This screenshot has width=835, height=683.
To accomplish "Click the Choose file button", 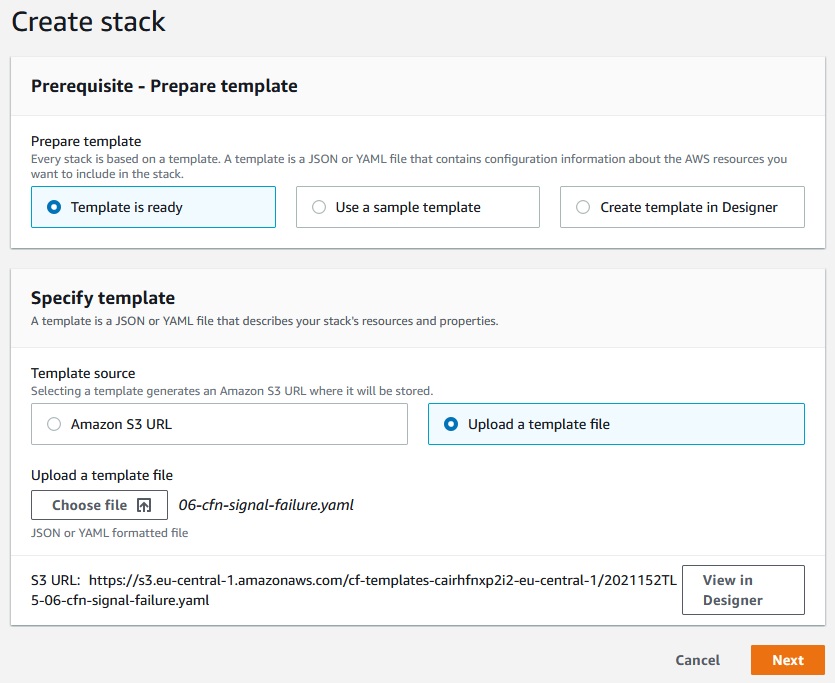I will coord(100,505).
